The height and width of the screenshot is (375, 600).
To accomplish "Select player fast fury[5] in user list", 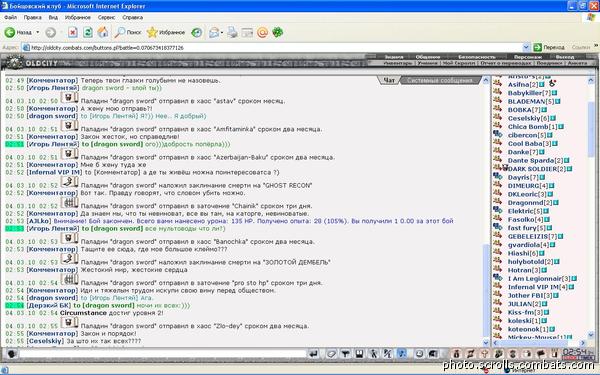I will click(527, 228).
